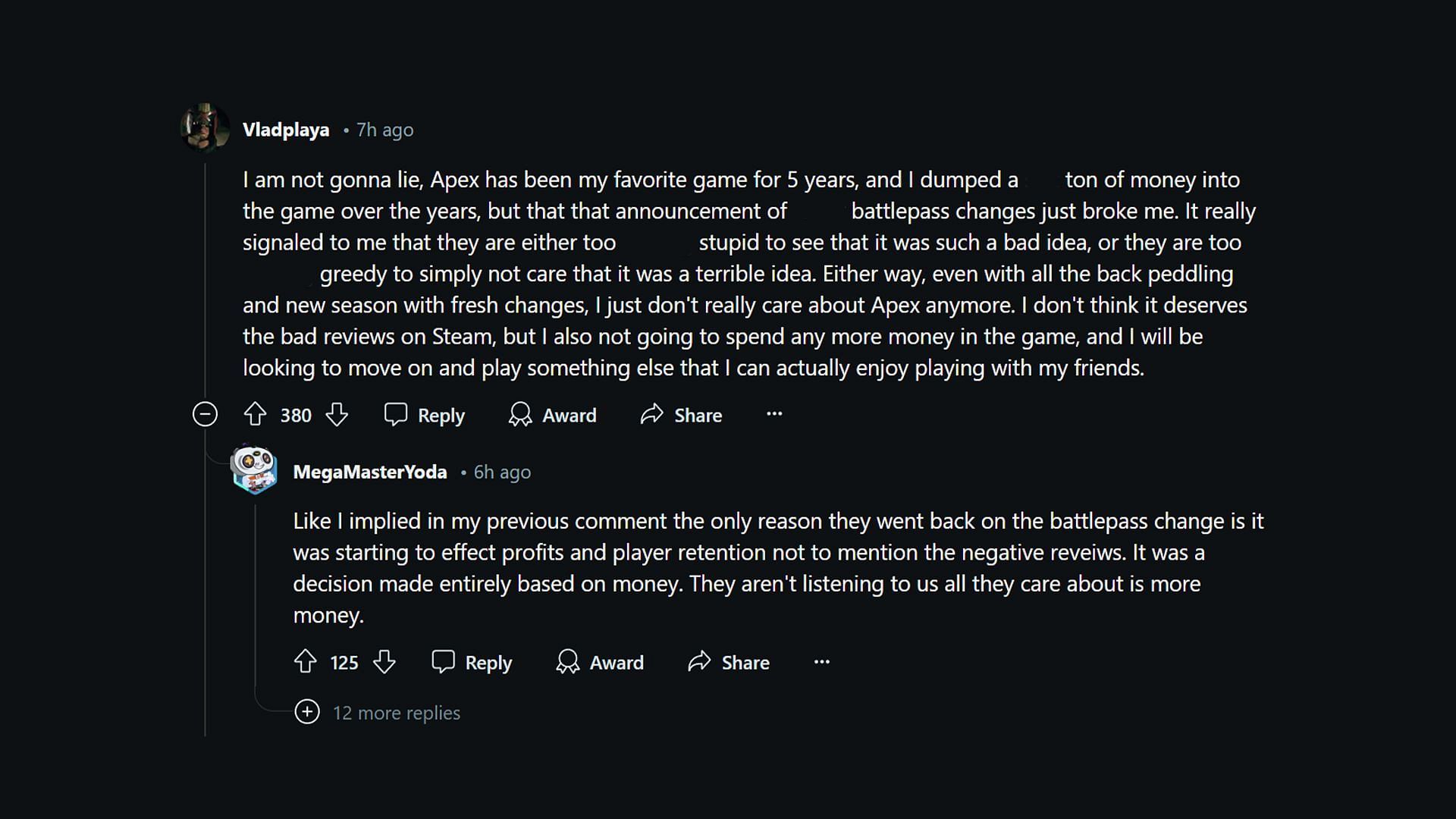Click the downvote arrow on MegaMasterYoda's comment
This screenshot has height=819, width=1456.
click(x=385, y=662)
